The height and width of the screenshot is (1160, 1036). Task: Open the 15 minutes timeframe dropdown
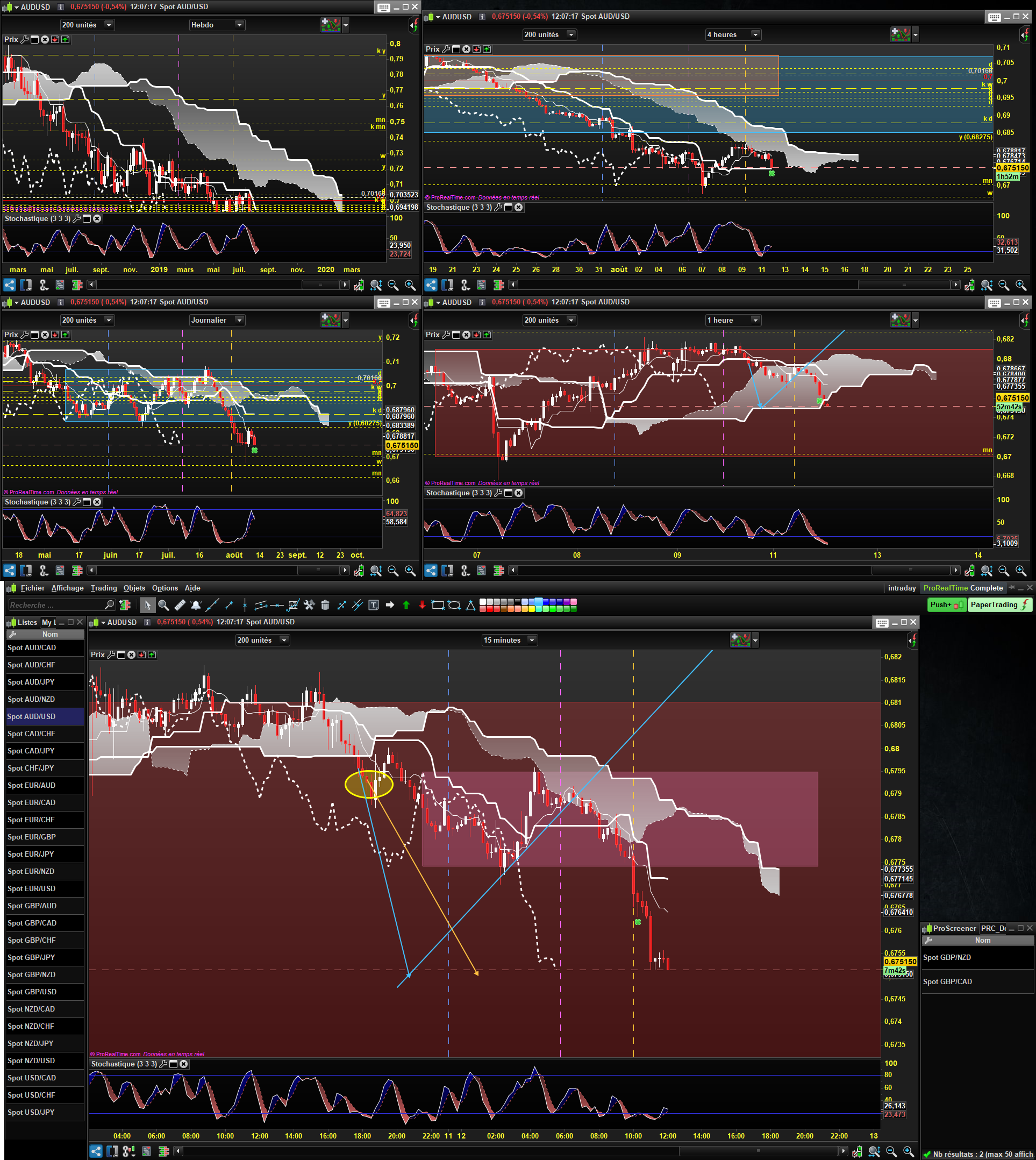click(x=509, y=640)
